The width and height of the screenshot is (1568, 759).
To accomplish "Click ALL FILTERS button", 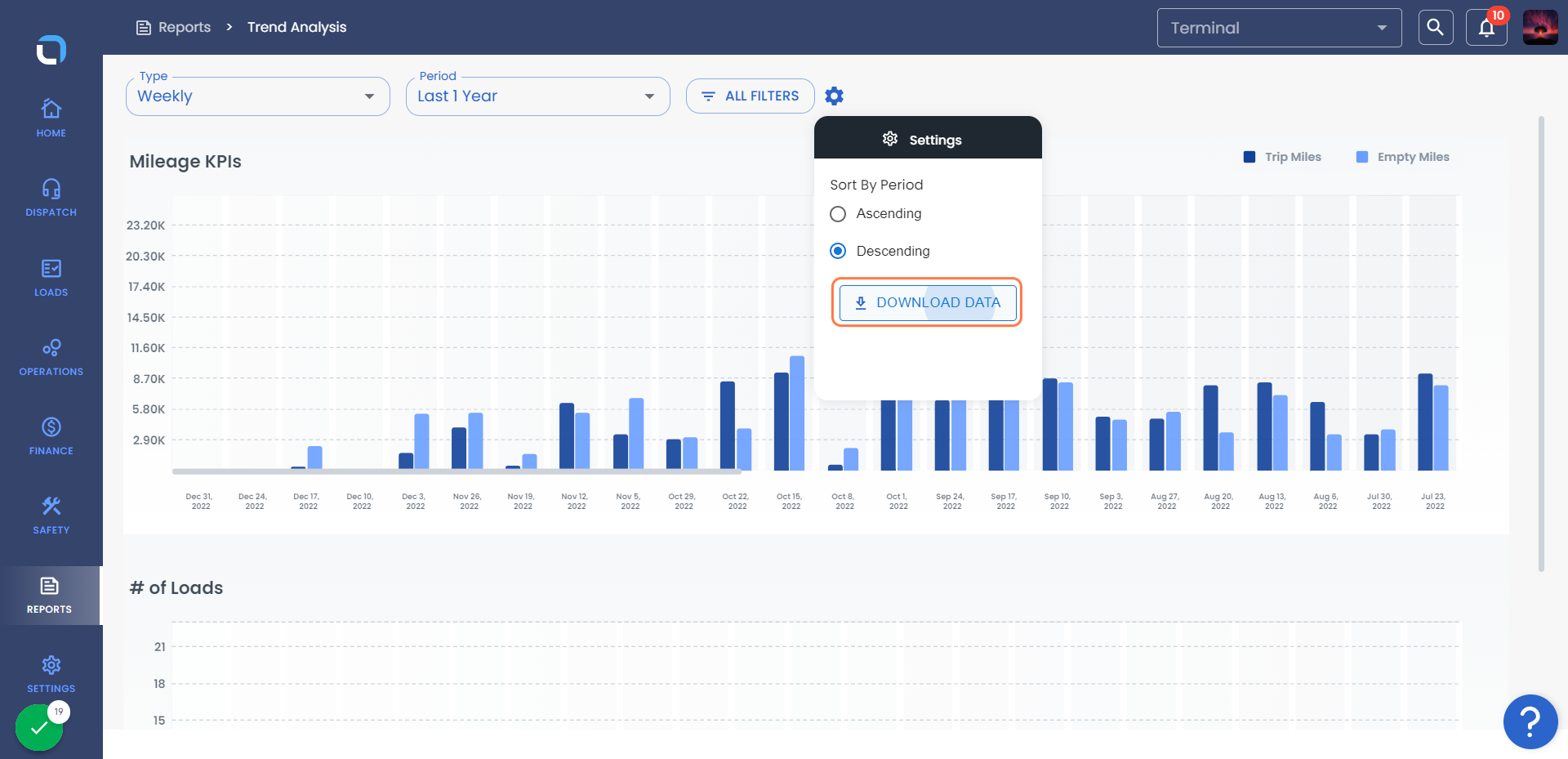I will click(750, 96).
